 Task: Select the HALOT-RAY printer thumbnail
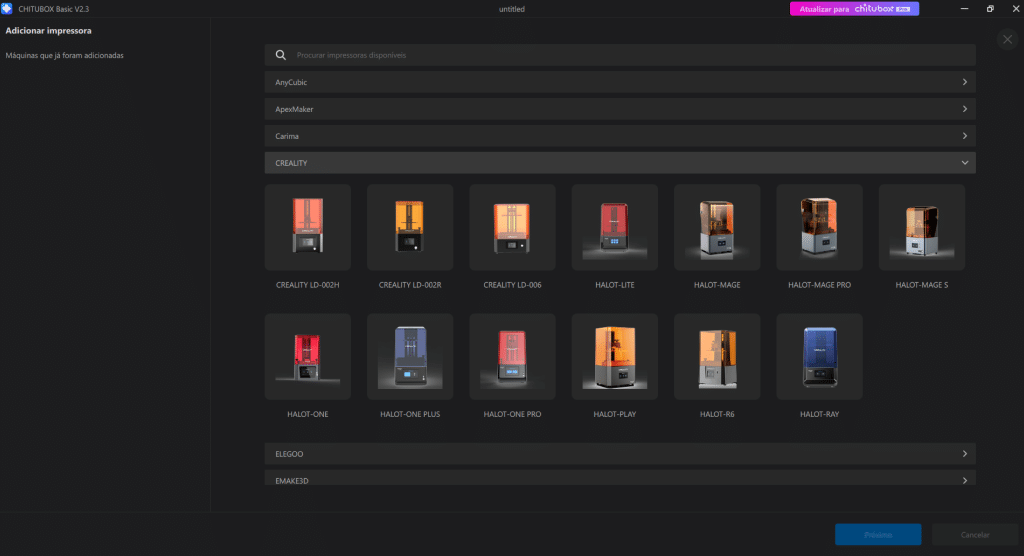pyautogui.click(x=820, y=356)
